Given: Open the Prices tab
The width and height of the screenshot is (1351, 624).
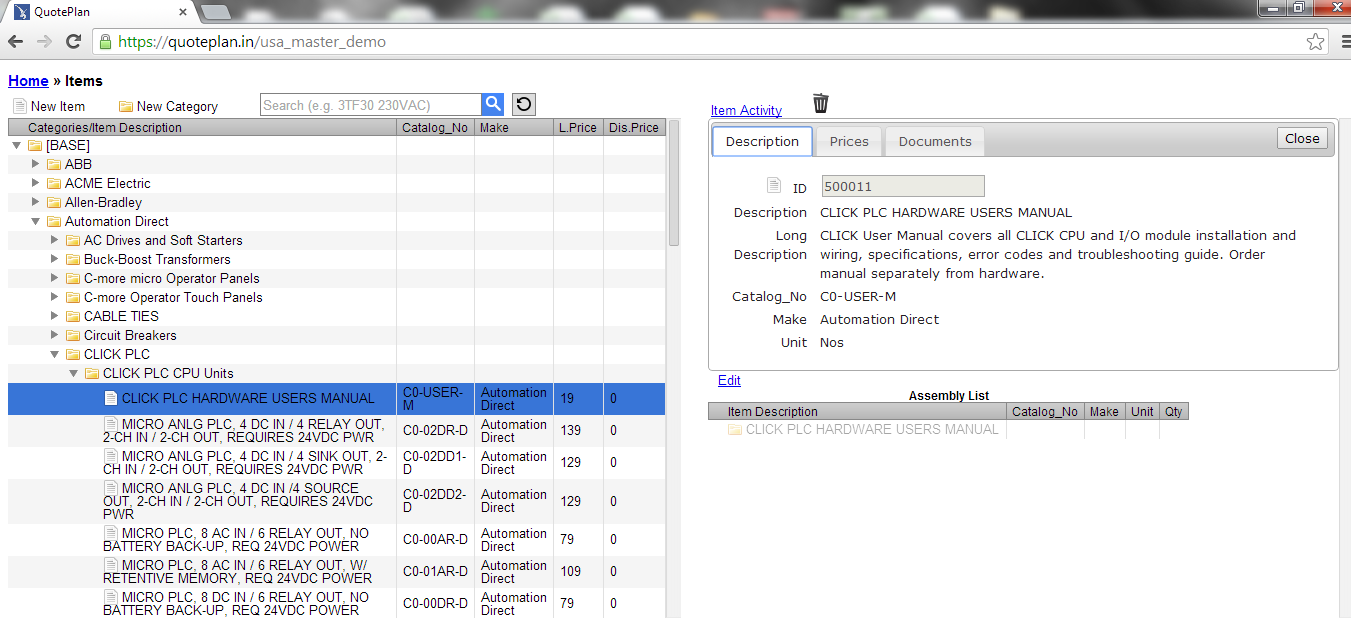Looking at the screenshot, I should (849, 141).
